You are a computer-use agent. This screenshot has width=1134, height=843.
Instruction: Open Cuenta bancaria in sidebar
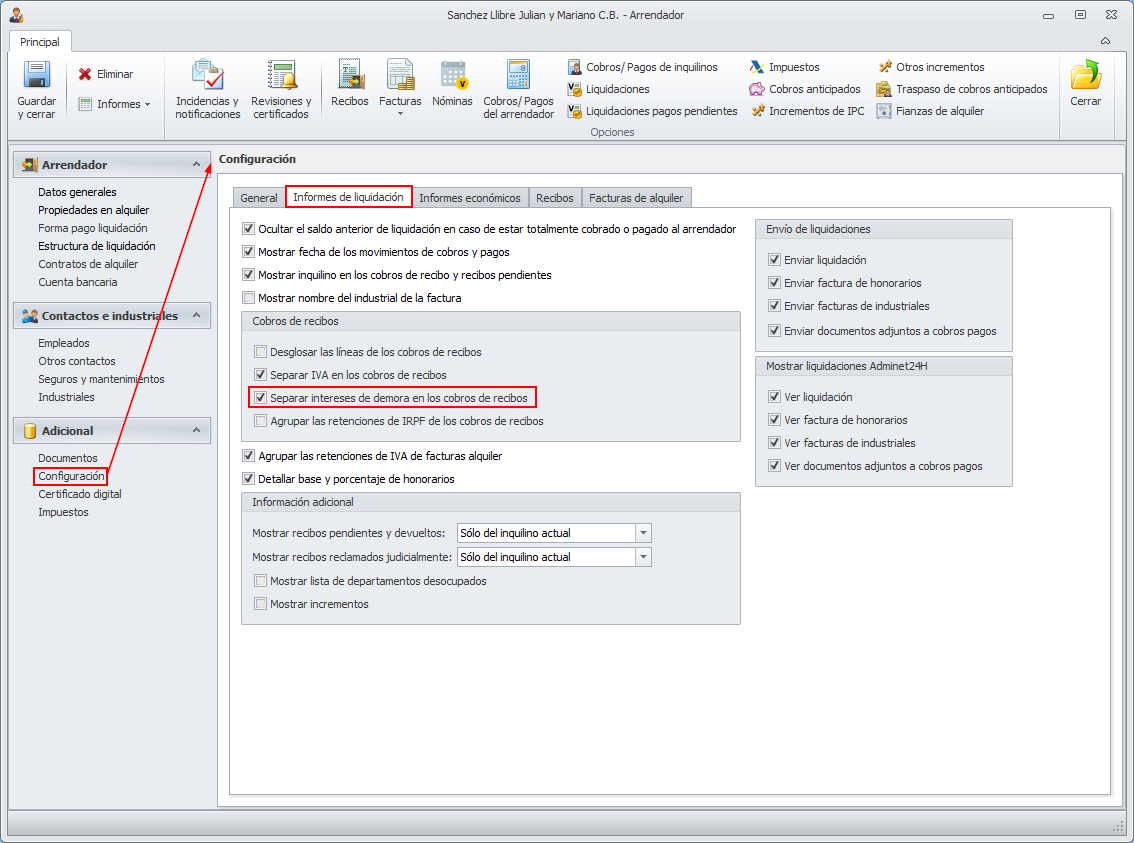tap(78, 283)
